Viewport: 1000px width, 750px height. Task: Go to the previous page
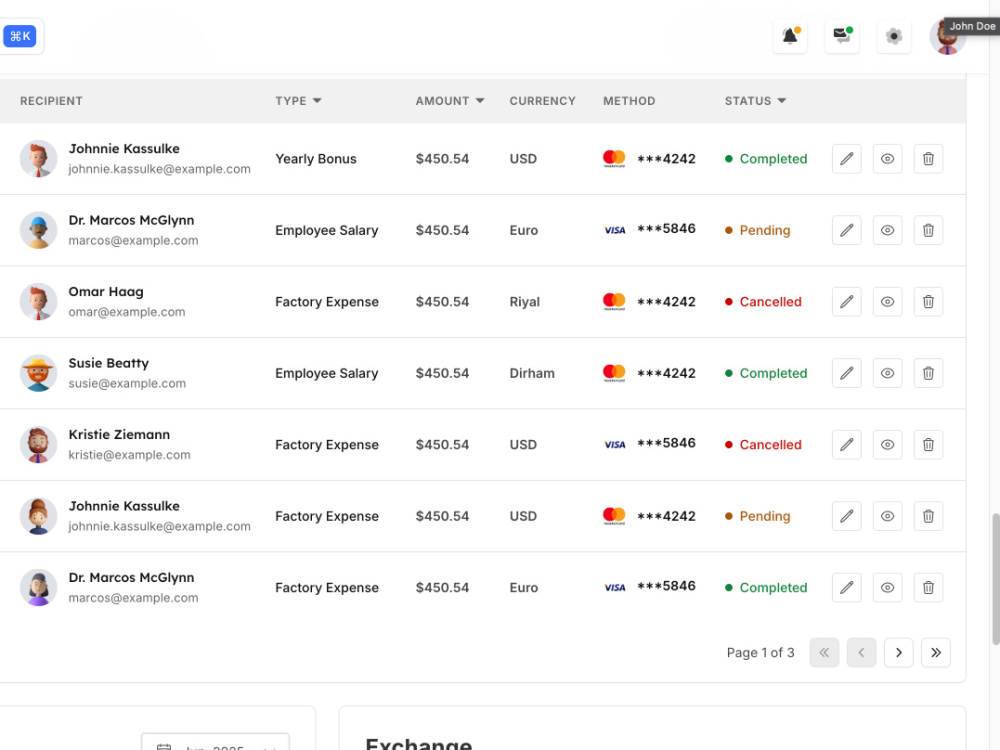point(862,652)
